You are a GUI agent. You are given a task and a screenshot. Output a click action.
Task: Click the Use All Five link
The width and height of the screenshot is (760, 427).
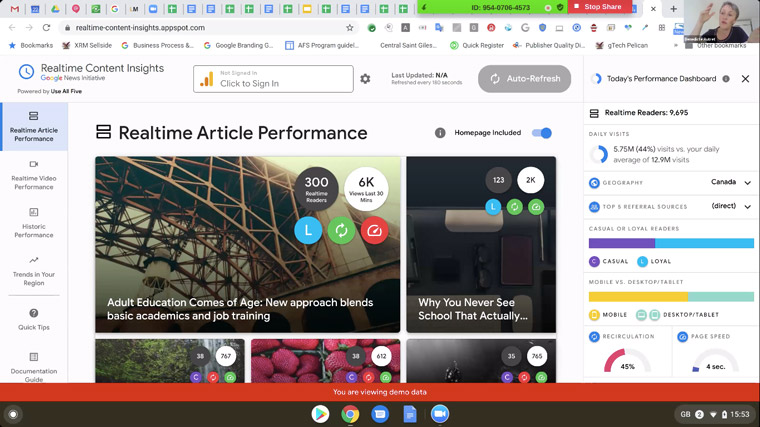66,91
